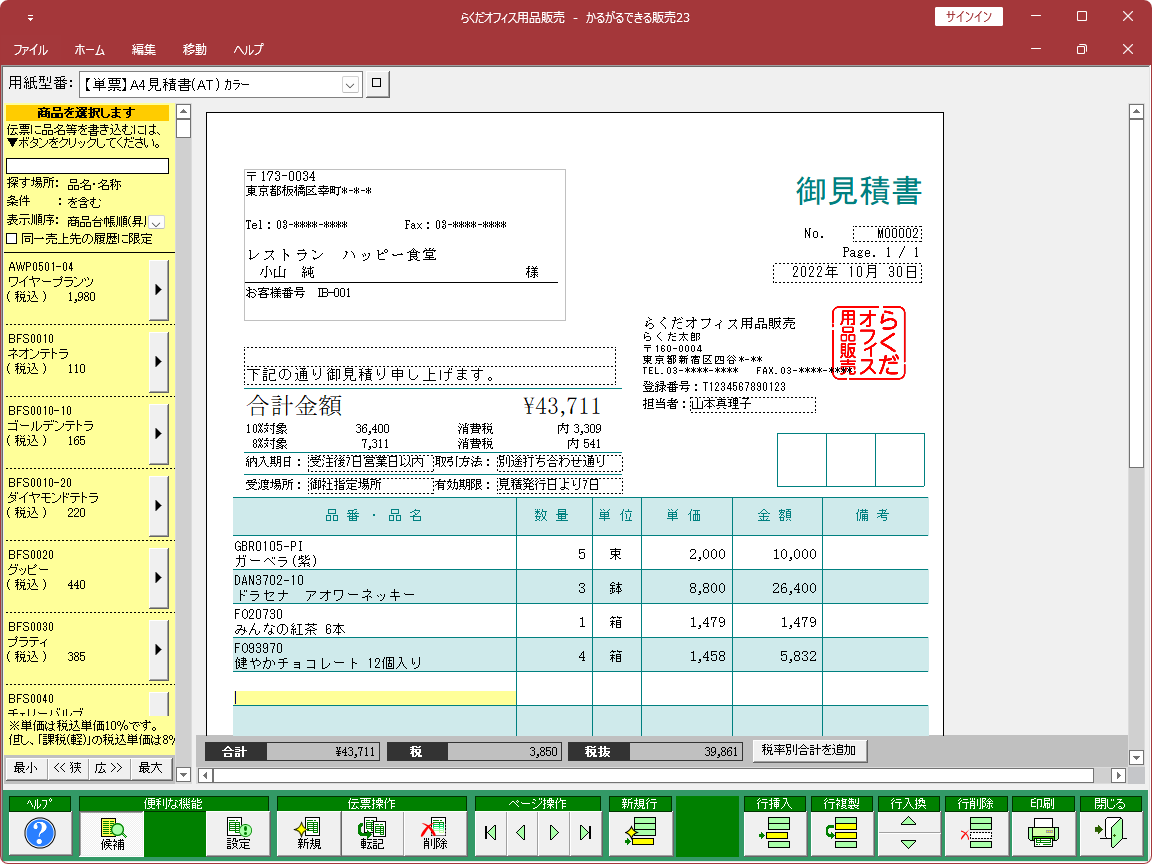
Task: Print the estimate with 印刷 icon
Action: (1043, 833)
